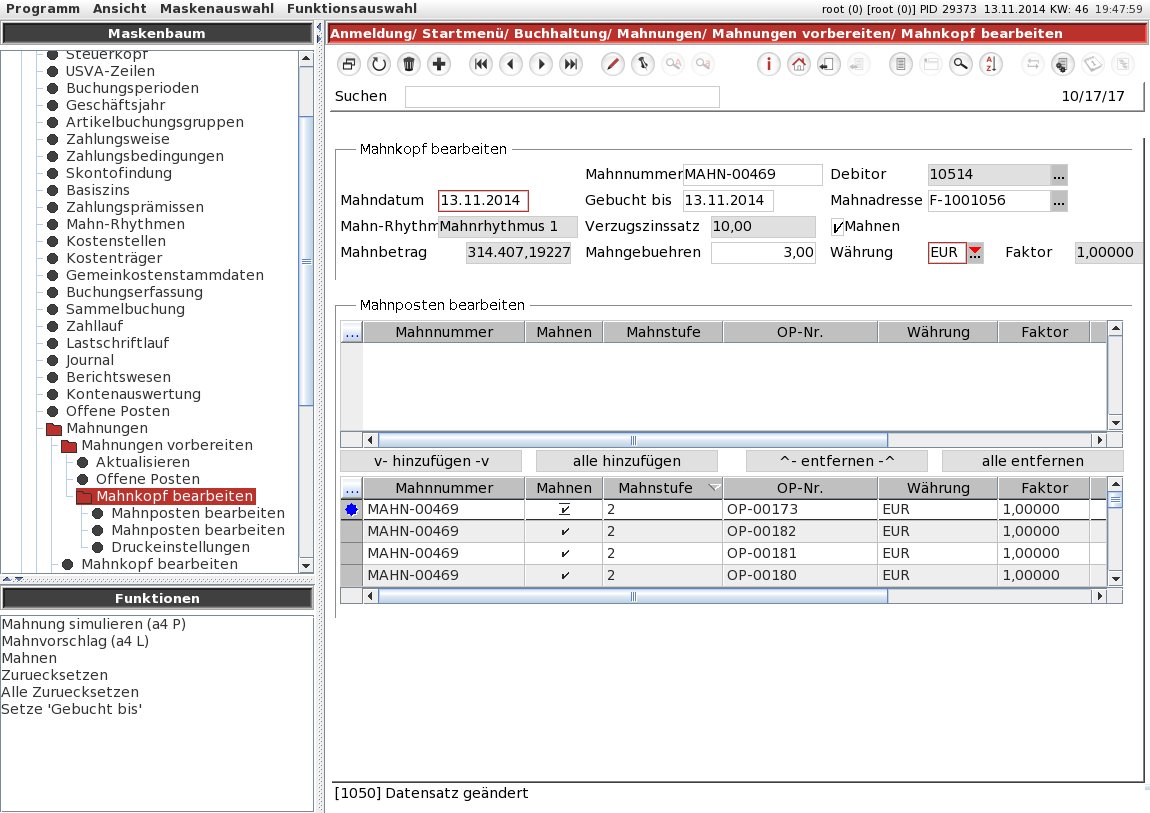Screen dimensions: 1150x813
Task: Click the greyed swap arrows toolbar icon
Action: click(x=1032, y=65)
